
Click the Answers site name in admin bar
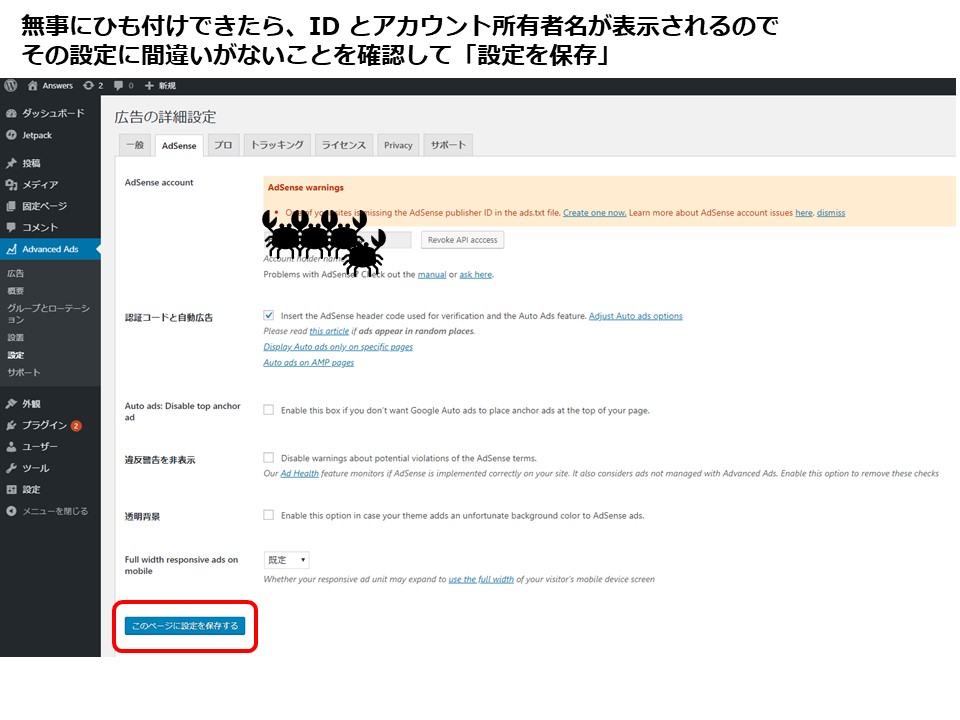[x=58, y=86]
